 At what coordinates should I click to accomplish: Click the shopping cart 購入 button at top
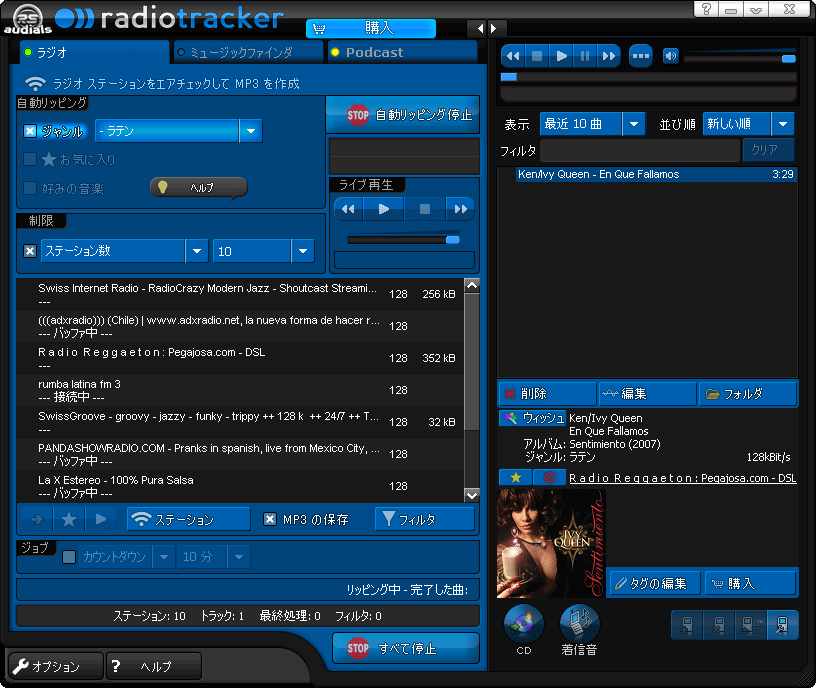pyautogui.click(x=371, y=28)
